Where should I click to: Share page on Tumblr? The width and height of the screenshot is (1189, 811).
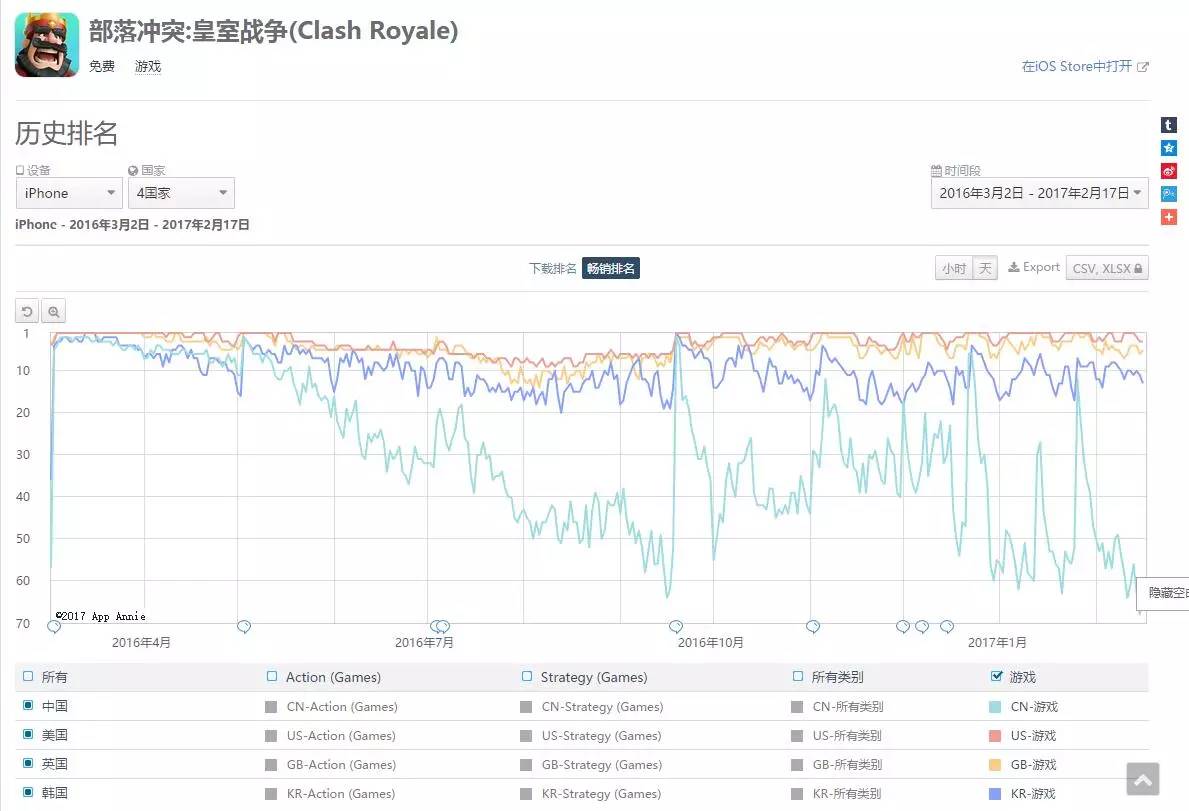(1169, 124)
